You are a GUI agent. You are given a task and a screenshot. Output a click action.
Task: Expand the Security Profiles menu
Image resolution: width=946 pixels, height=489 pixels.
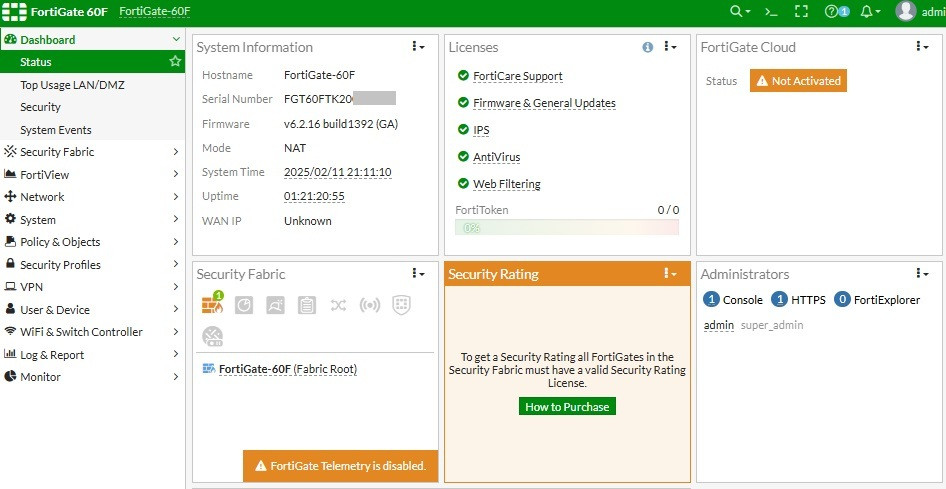click(176, 264)
